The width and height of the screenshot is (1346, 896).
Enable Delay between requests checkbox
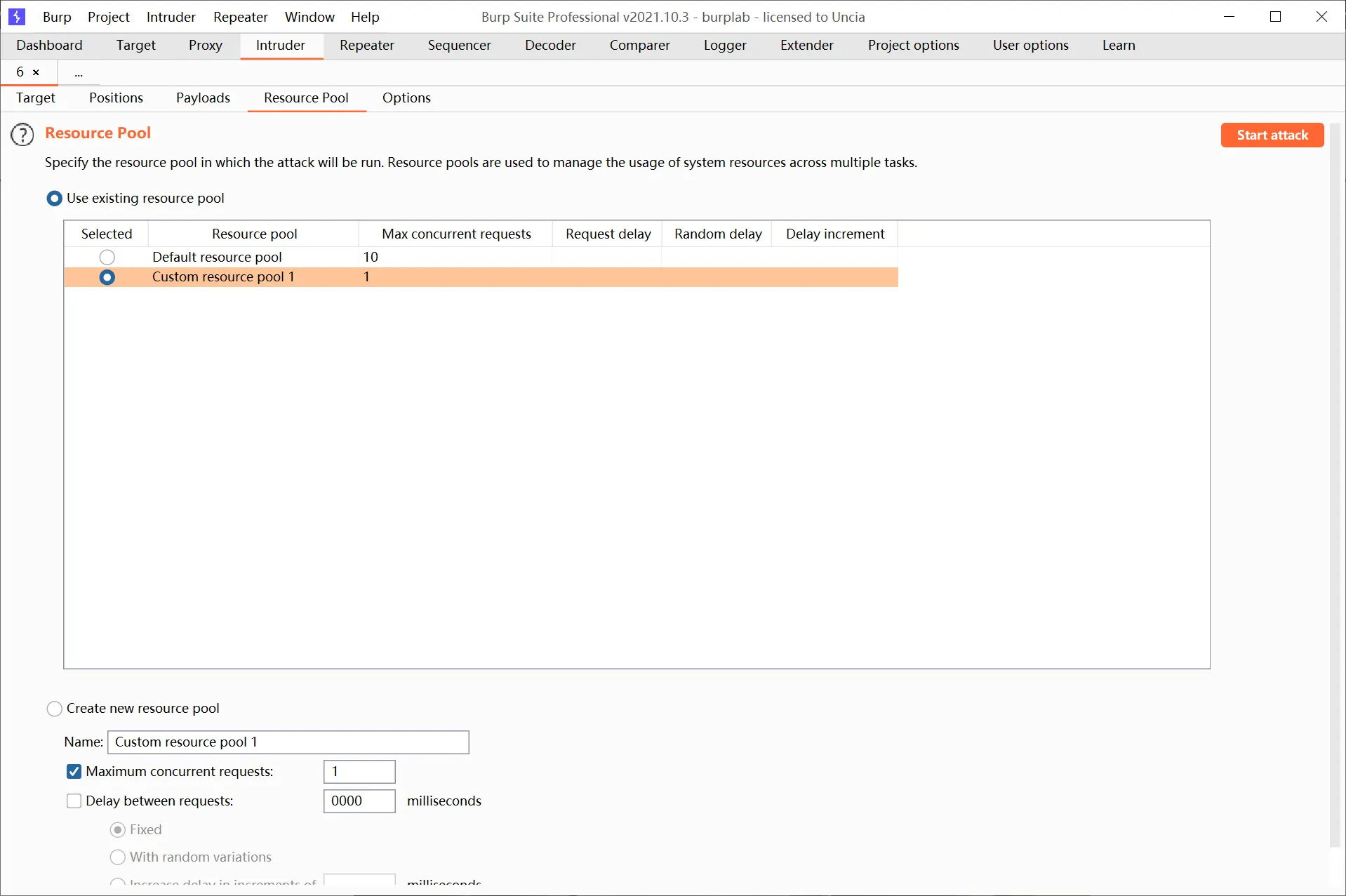74,801
